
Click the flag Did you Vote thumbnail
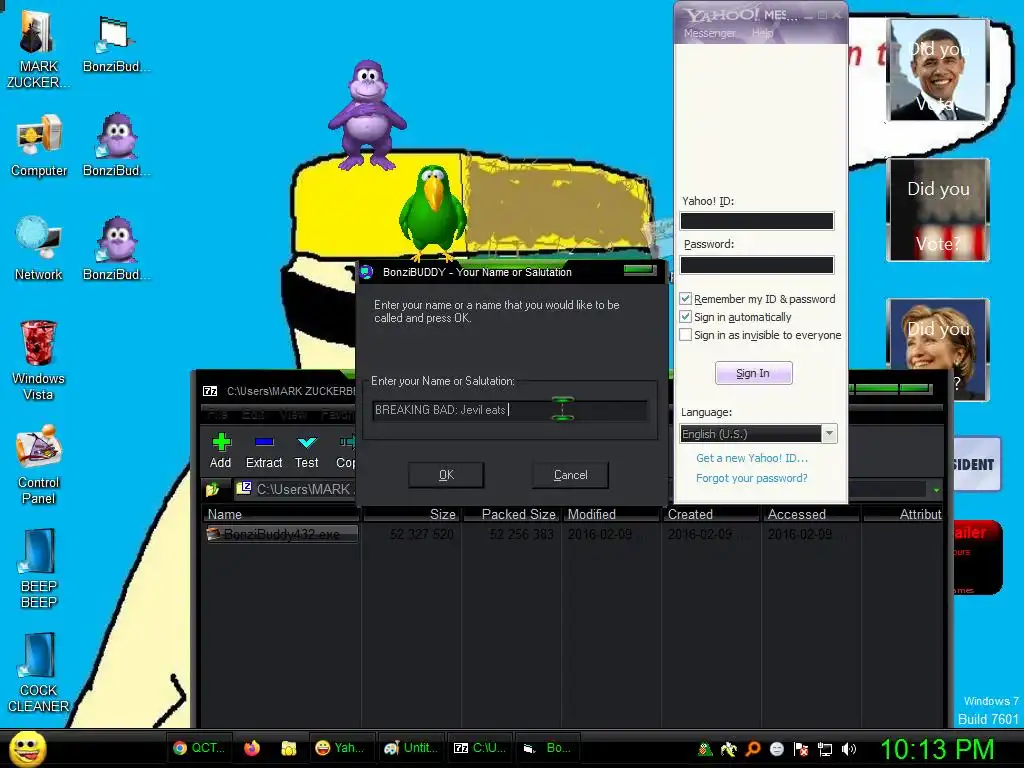(938, 210)
